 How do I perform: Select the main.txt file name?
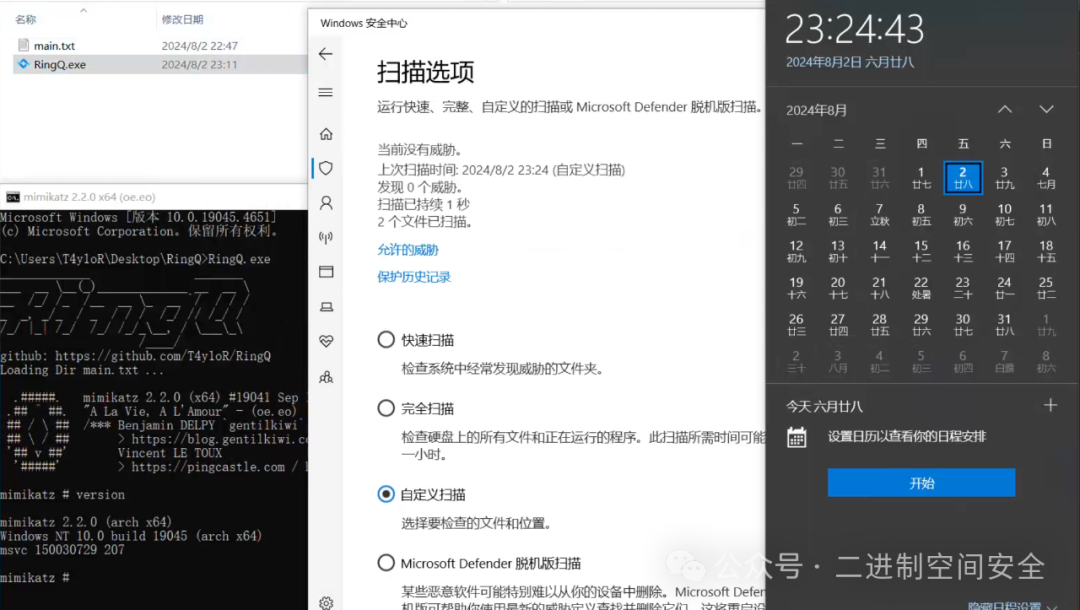click(x=54, y=45)
